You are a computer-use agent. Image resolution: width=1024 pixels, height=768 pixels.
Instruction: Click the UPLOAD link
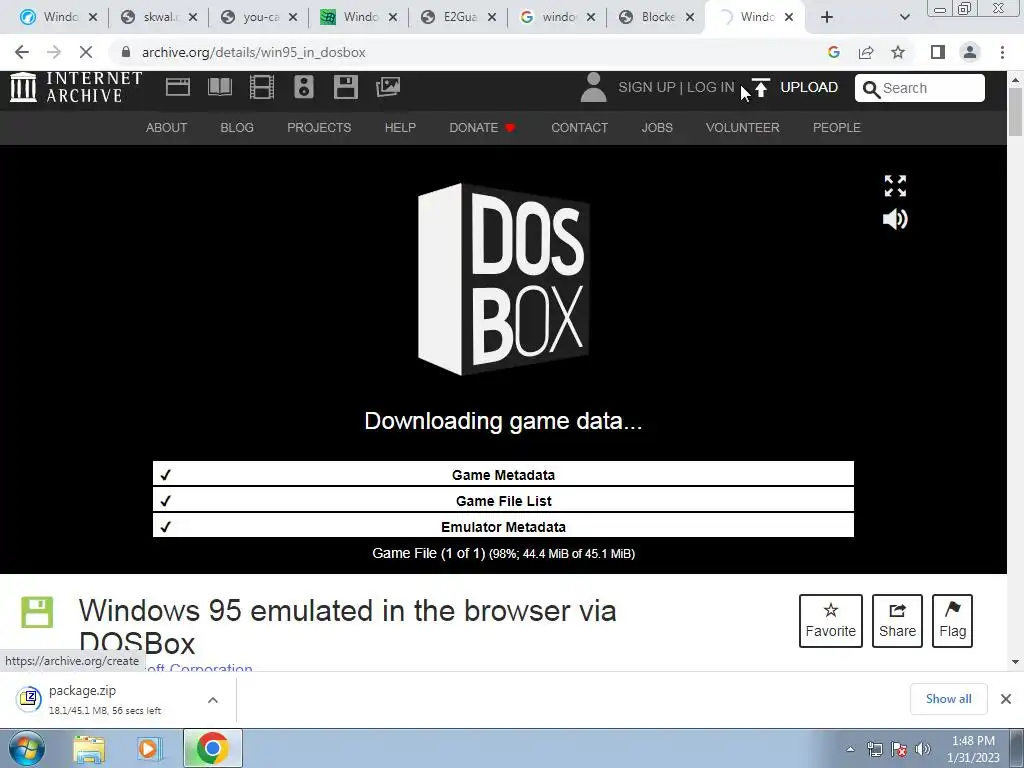pos(808,88)
